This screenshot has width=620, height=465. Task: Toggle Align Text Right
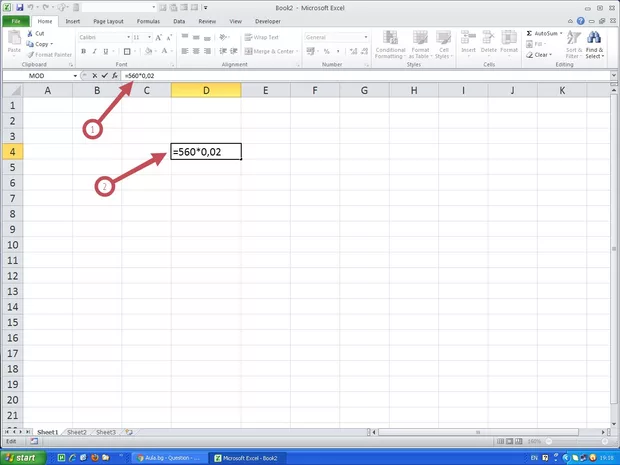click(207, 51)
